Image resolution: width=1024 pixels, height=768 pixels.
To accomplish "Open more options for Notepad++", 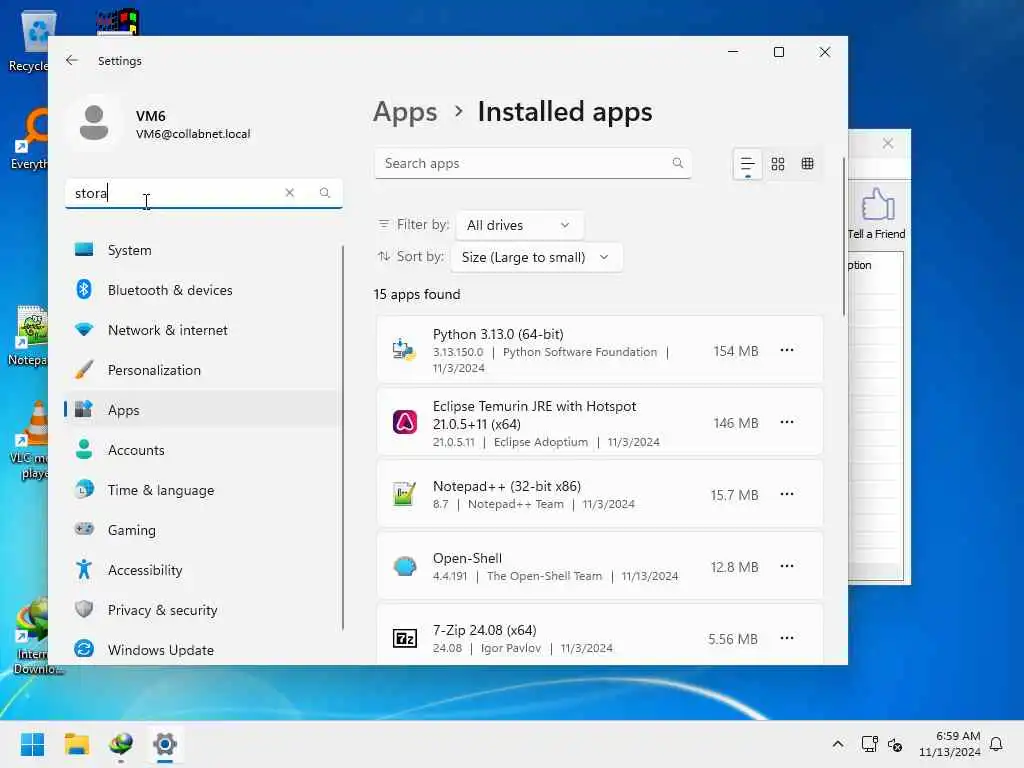I will pyautogui.click(x=787, y=494).
